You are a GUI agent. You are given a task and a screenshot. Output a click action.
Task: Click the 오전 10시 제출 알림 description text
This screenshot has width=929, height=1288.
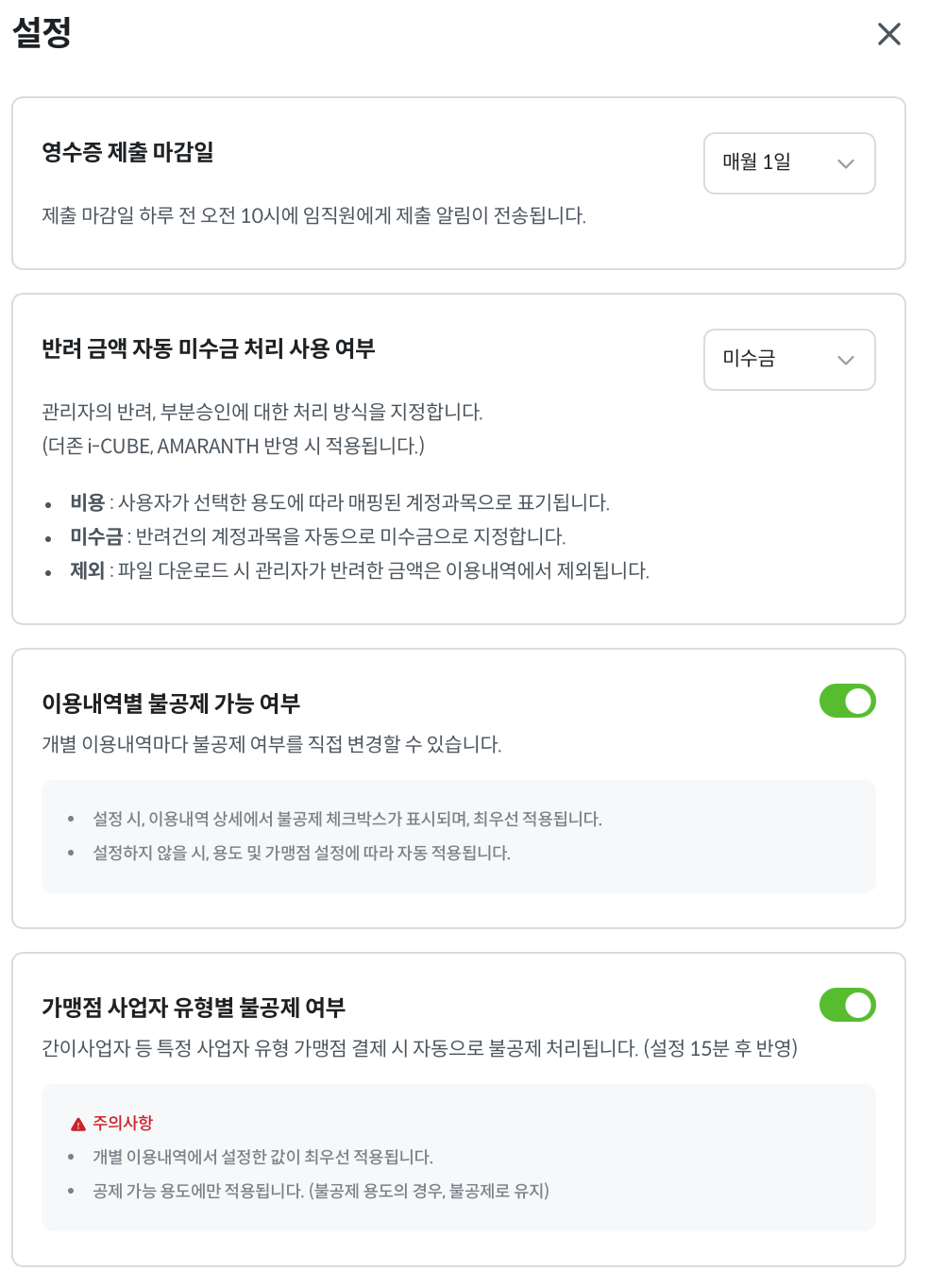313,216
